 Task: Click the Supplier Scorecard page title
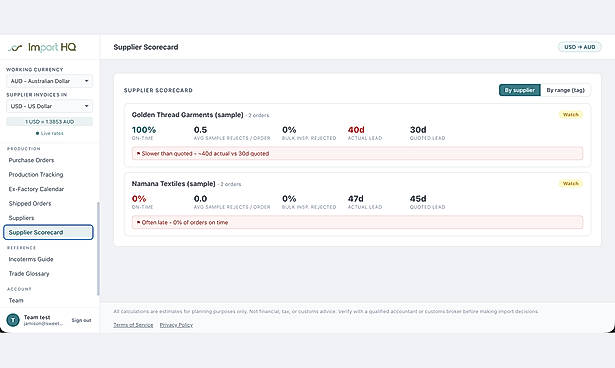tap(146, 47)
